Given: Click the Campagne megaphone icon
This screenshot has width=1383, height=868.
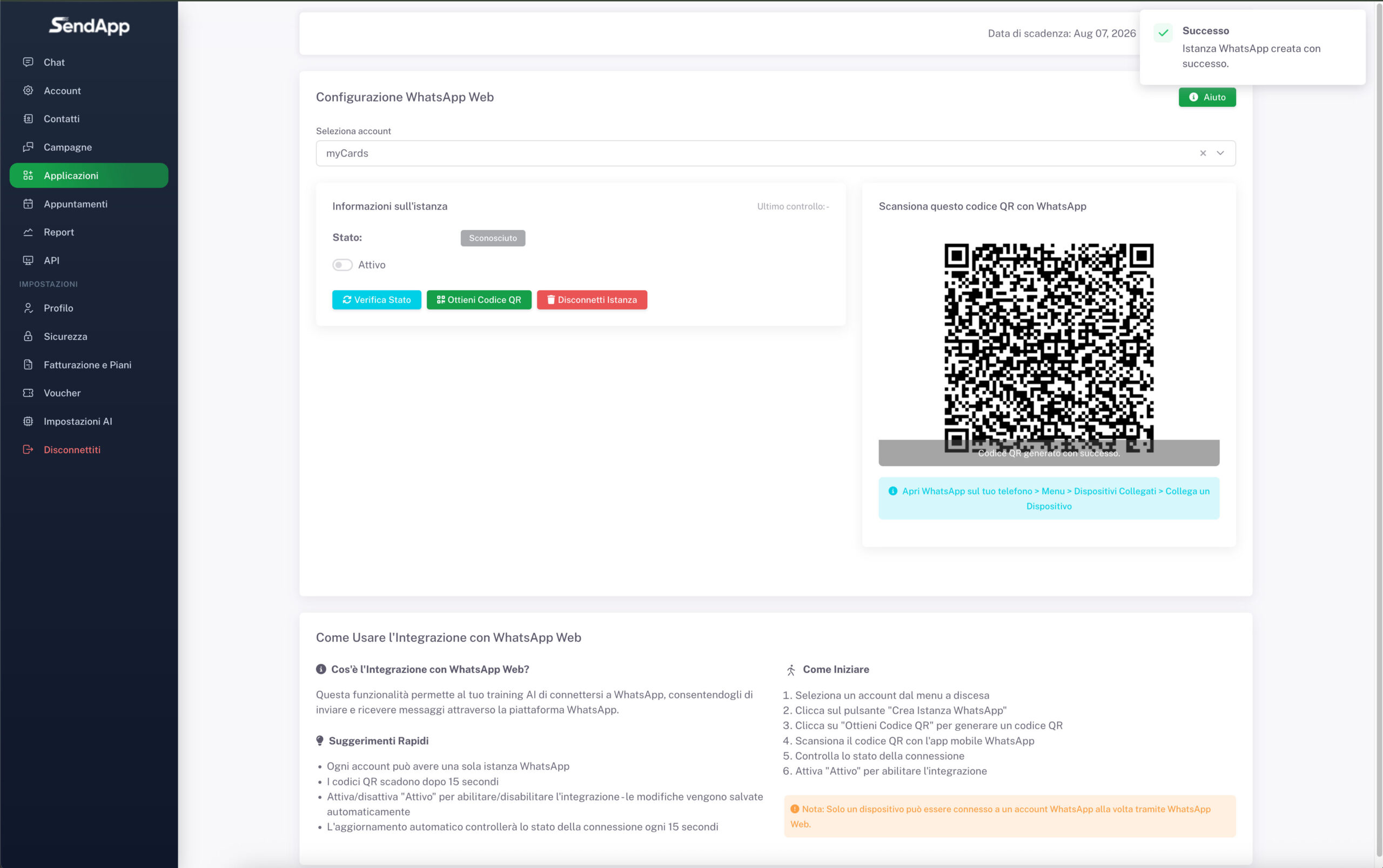Looking at the screenshot, I should point(28,147).
